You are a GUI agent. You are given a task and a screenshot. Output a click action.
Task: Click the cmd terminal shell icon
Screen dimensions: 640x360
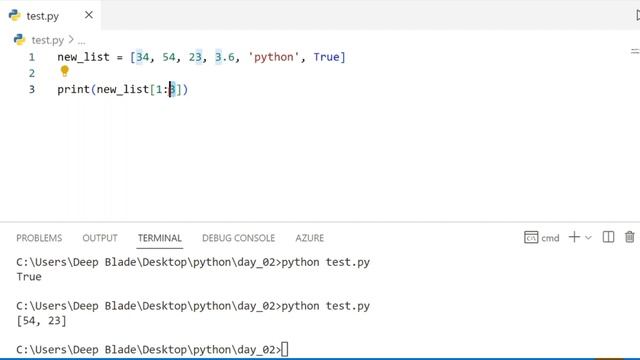tap(531, 238)
